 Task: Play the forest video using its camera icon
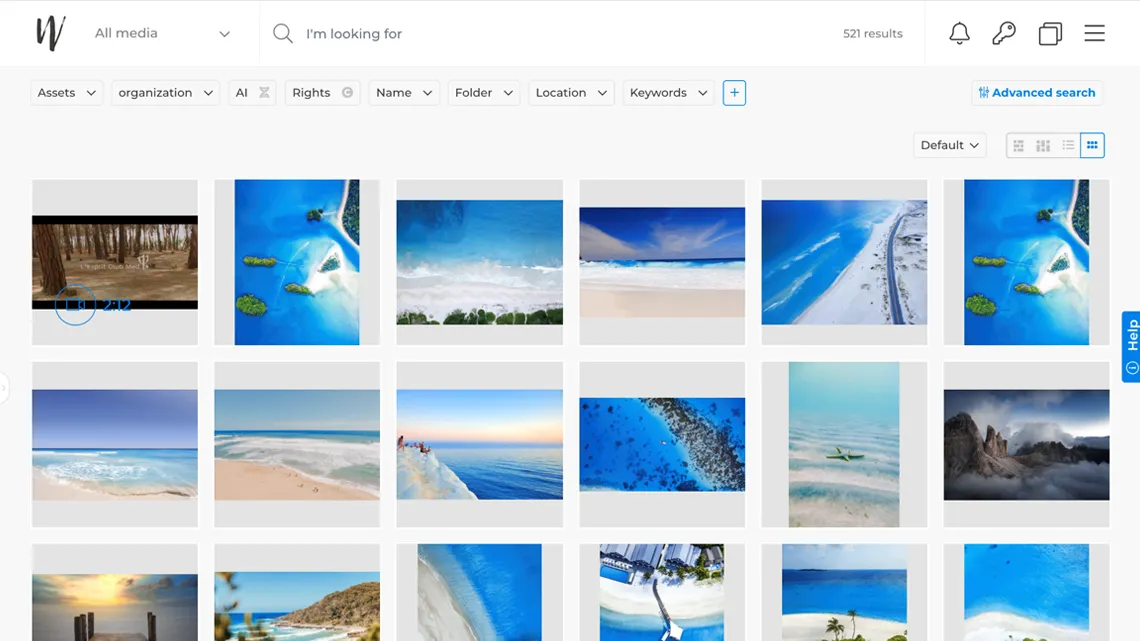(76, 305)
